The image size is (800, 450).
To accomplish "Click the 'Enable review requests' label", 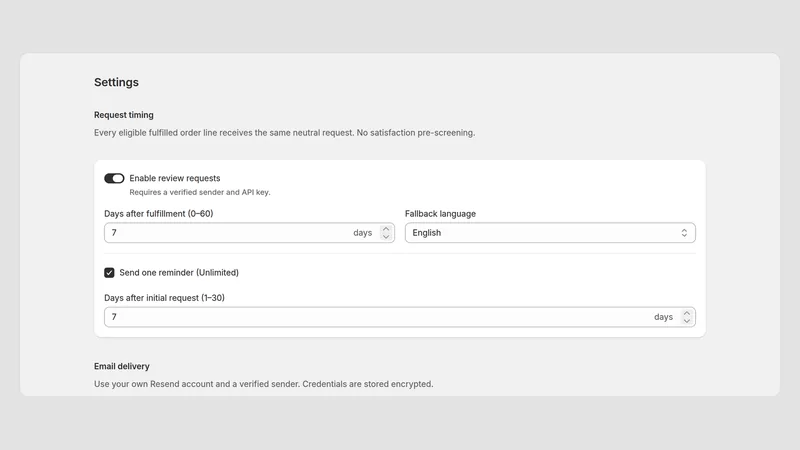I will (x=174, y=178).
